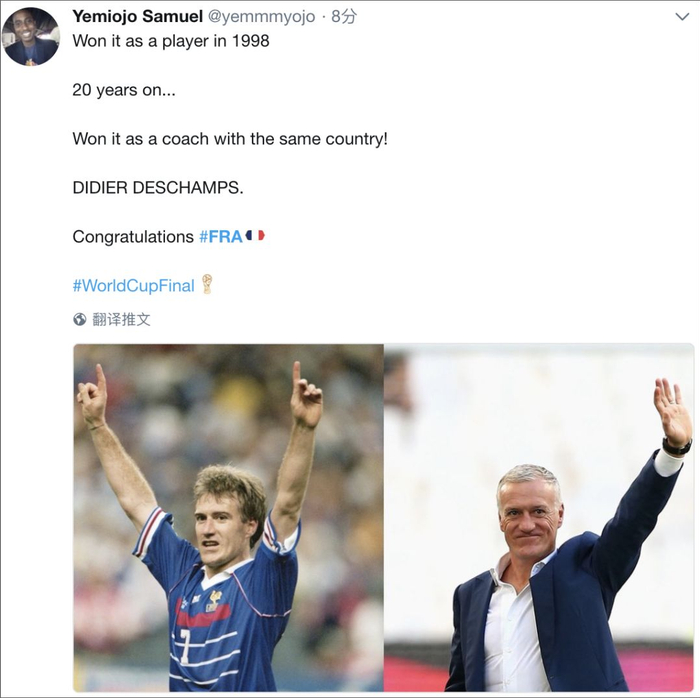Click Yemiojo Samuel's profile avatar

pos(31,36)
